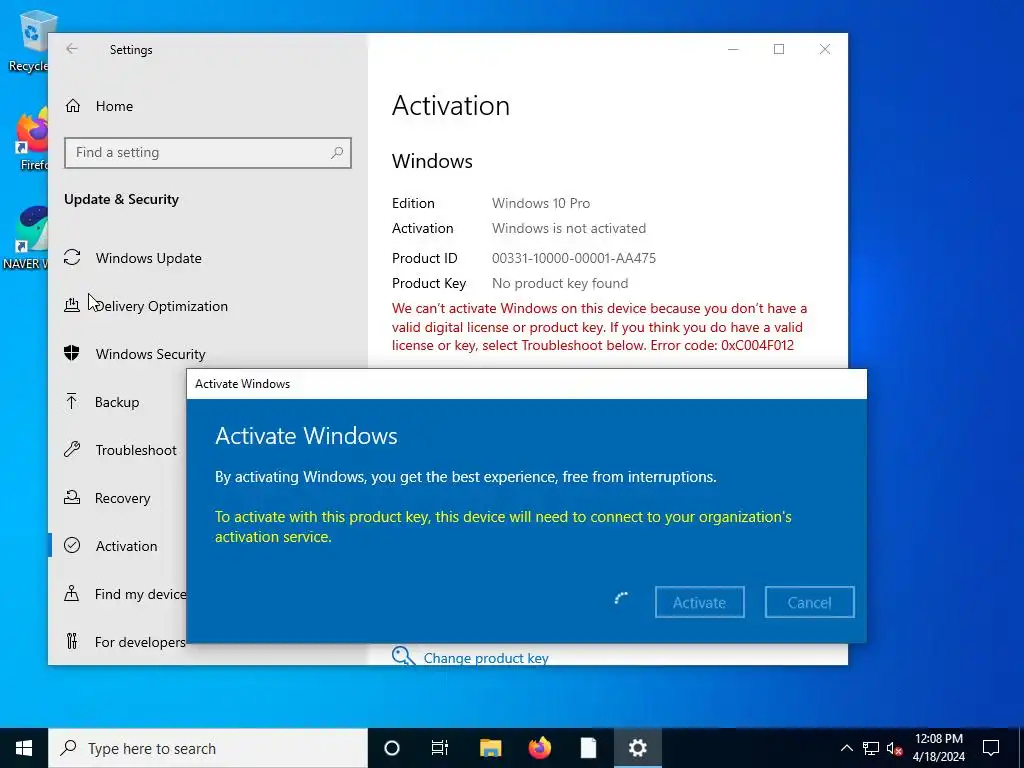1024x768 pixels.
Task: Click the Cortana circle on taskbar
Action: pyautogui.click(x=392, y=748)
